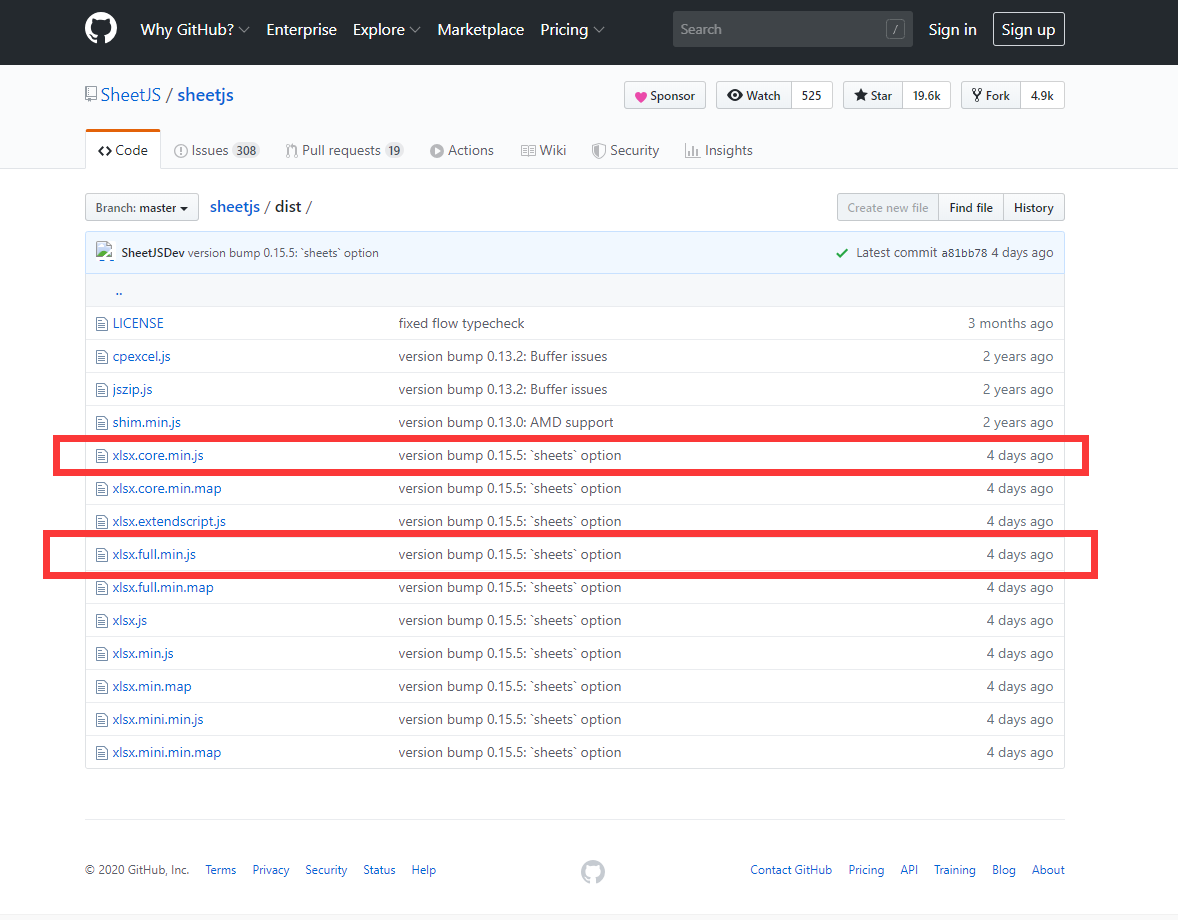Select the file icon next to xlsx.mini.min.map
The height and width of the screenshot is (920, 1178).
(x=101, y=753)
